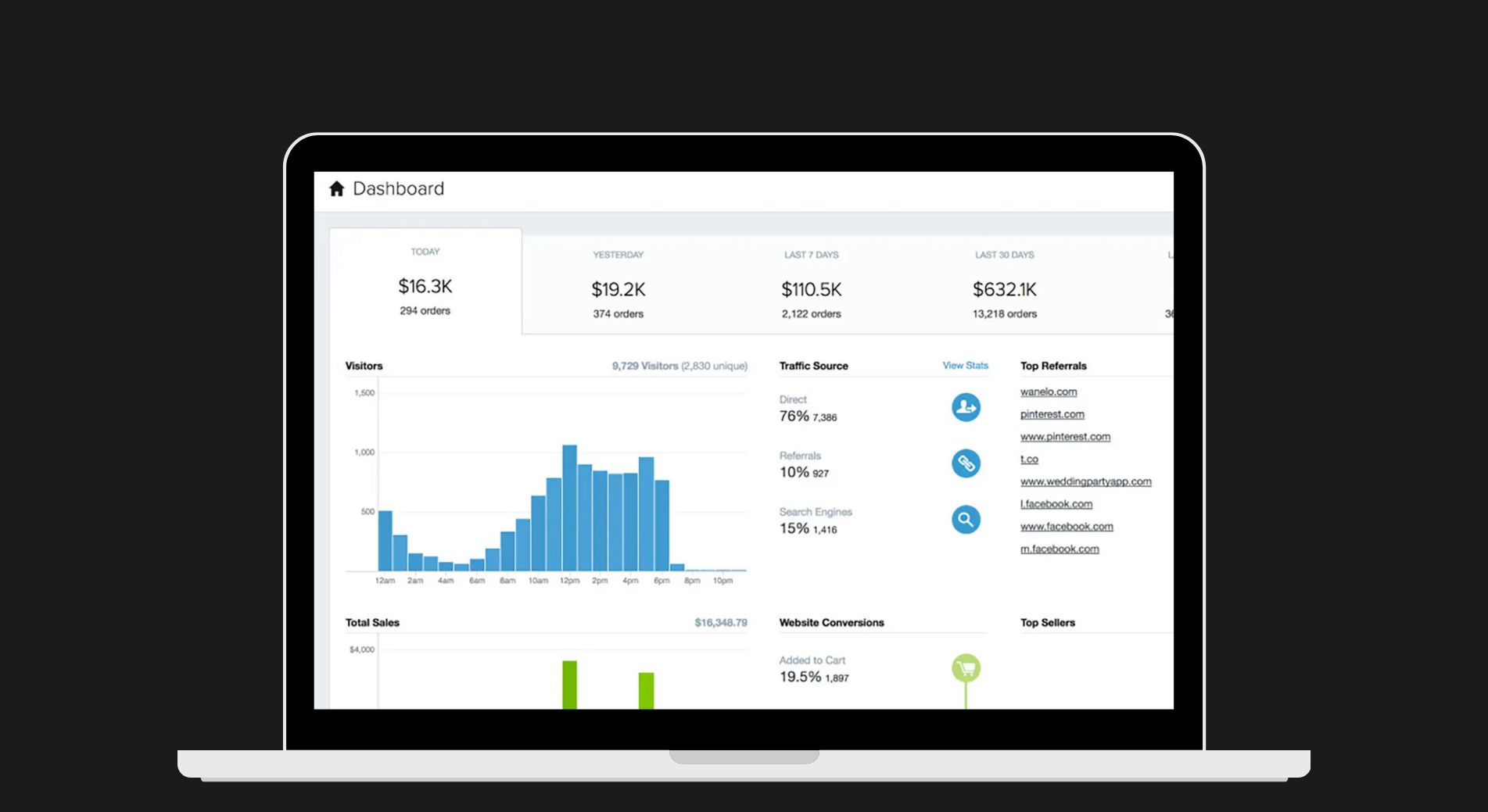The width and height of the screenshot is (1488, 812).
Task: Click the "9,729 Visitors" summary text
Action: [x=645, y=366]
